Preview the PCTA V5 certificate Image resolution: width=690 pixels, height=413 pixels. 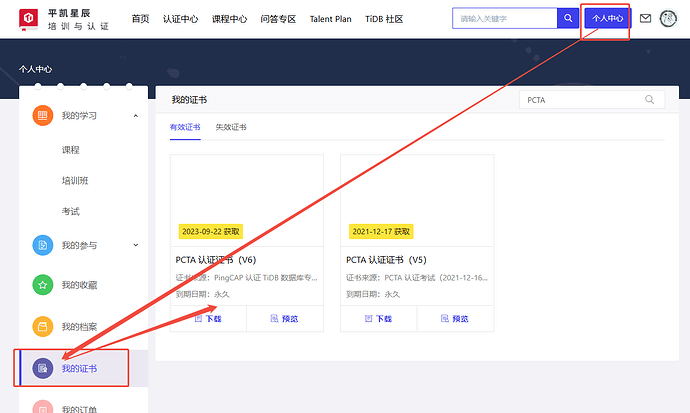(455, 318)
